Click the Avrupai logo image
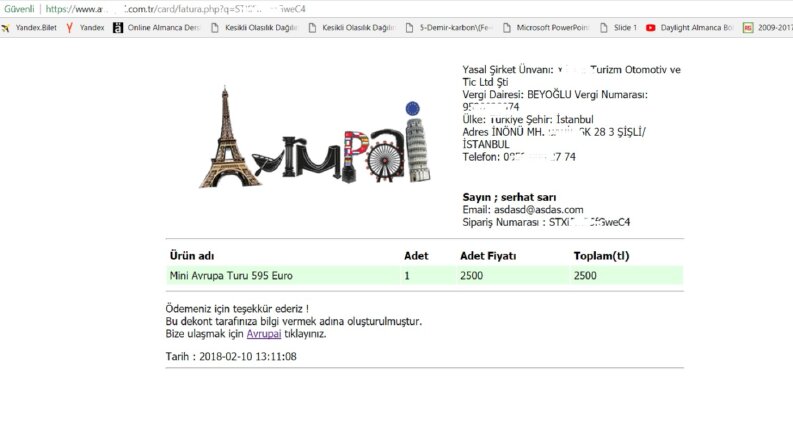The width and height of the screenshot is (793, 446). click(x=315, y=137)
